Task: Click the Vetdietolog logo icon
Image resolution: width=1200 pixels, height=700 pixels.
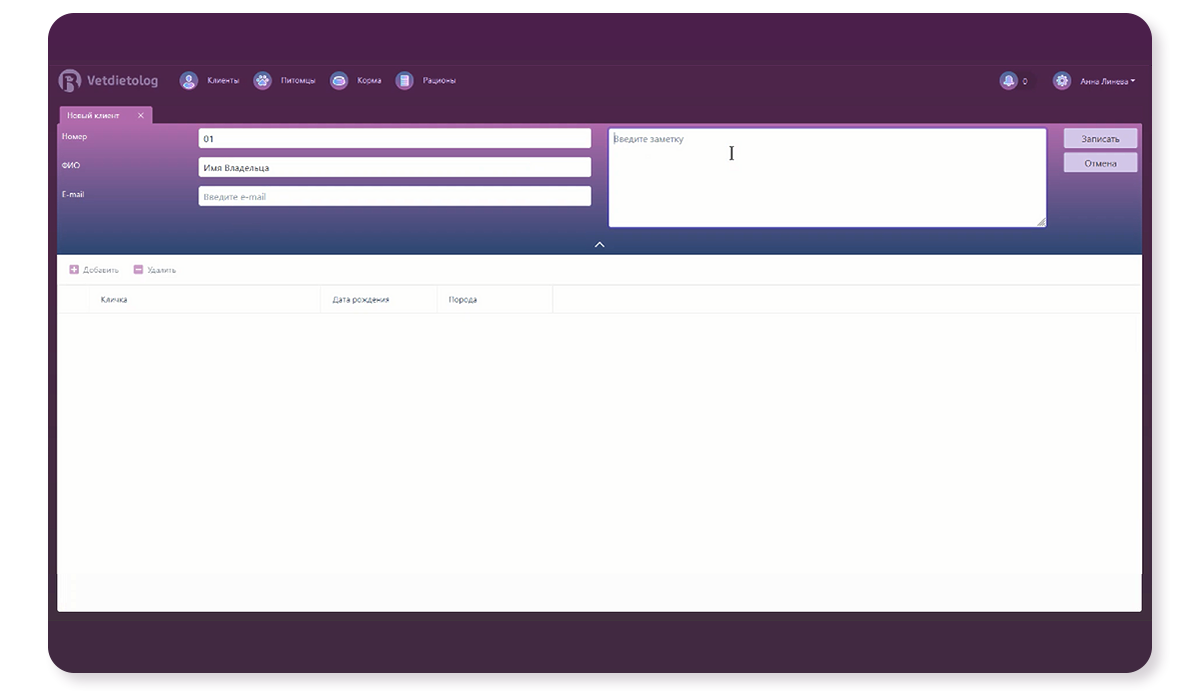Action: [69, 81]
